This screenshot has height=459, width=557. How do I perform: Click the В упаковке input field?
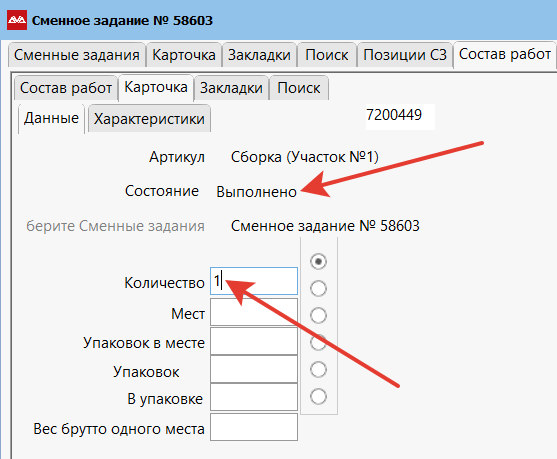[x=254, y=397]
